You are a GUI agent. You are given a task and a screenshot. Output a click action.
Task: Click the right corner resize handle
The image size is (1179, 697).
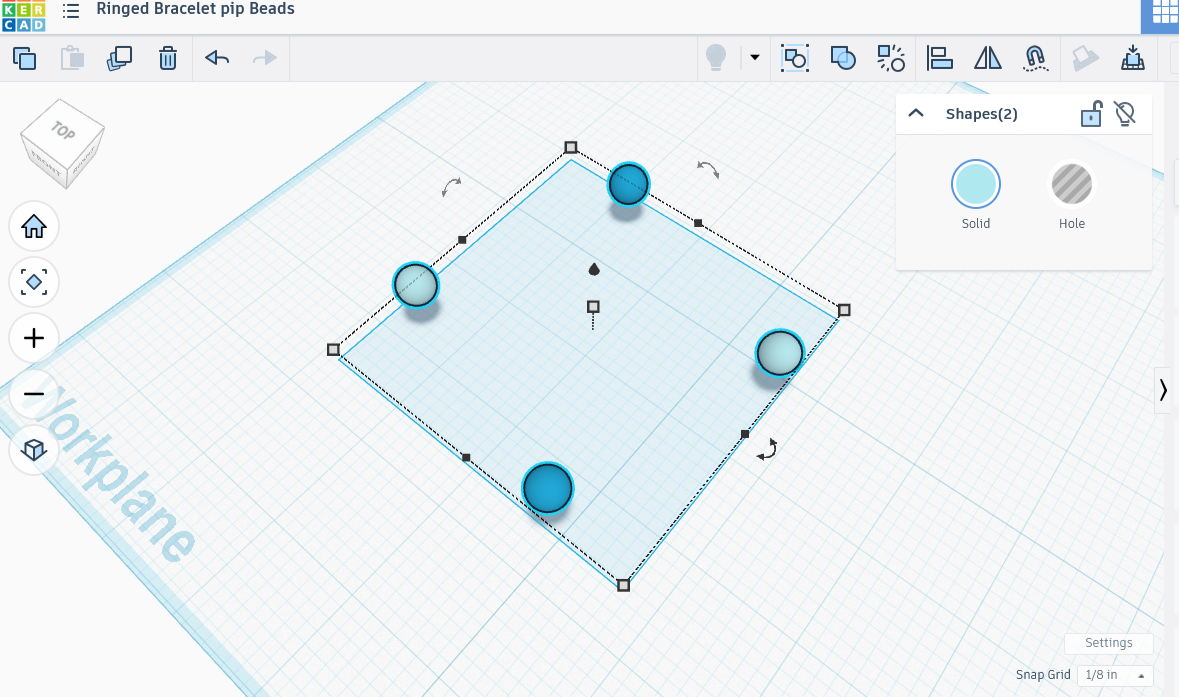pyautogui.click(x=844, y=310)
